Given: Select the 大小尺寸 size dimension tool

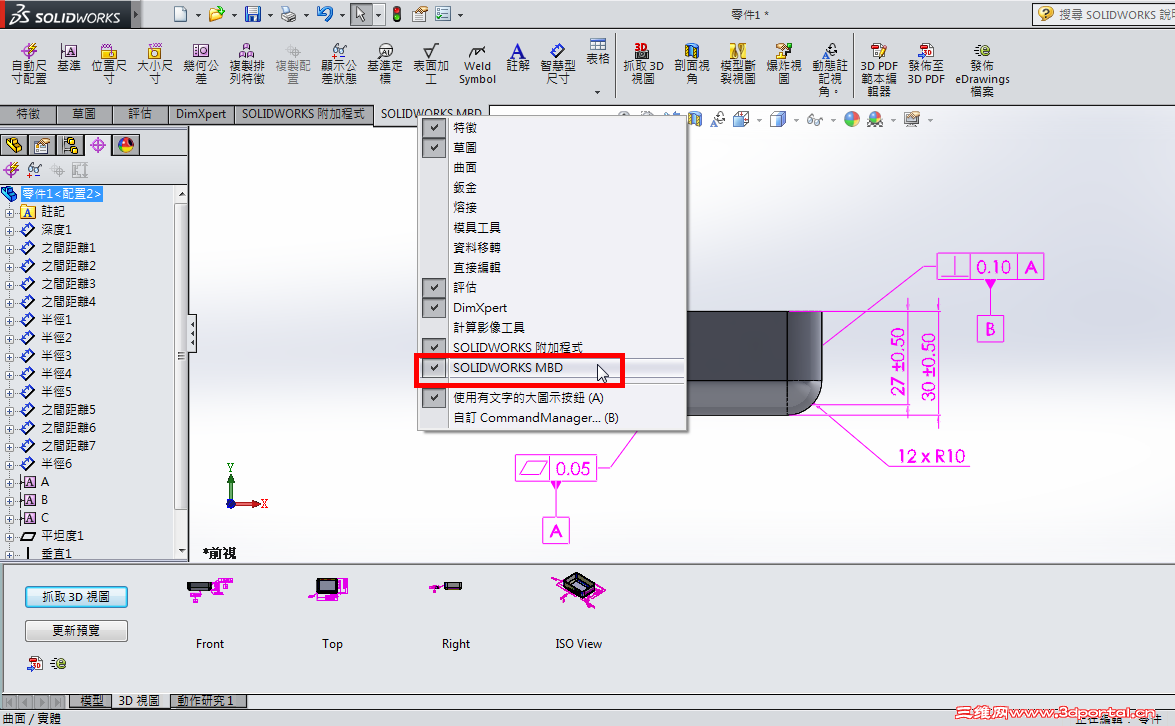Looking at the screenshot, I should coord(154,64).
